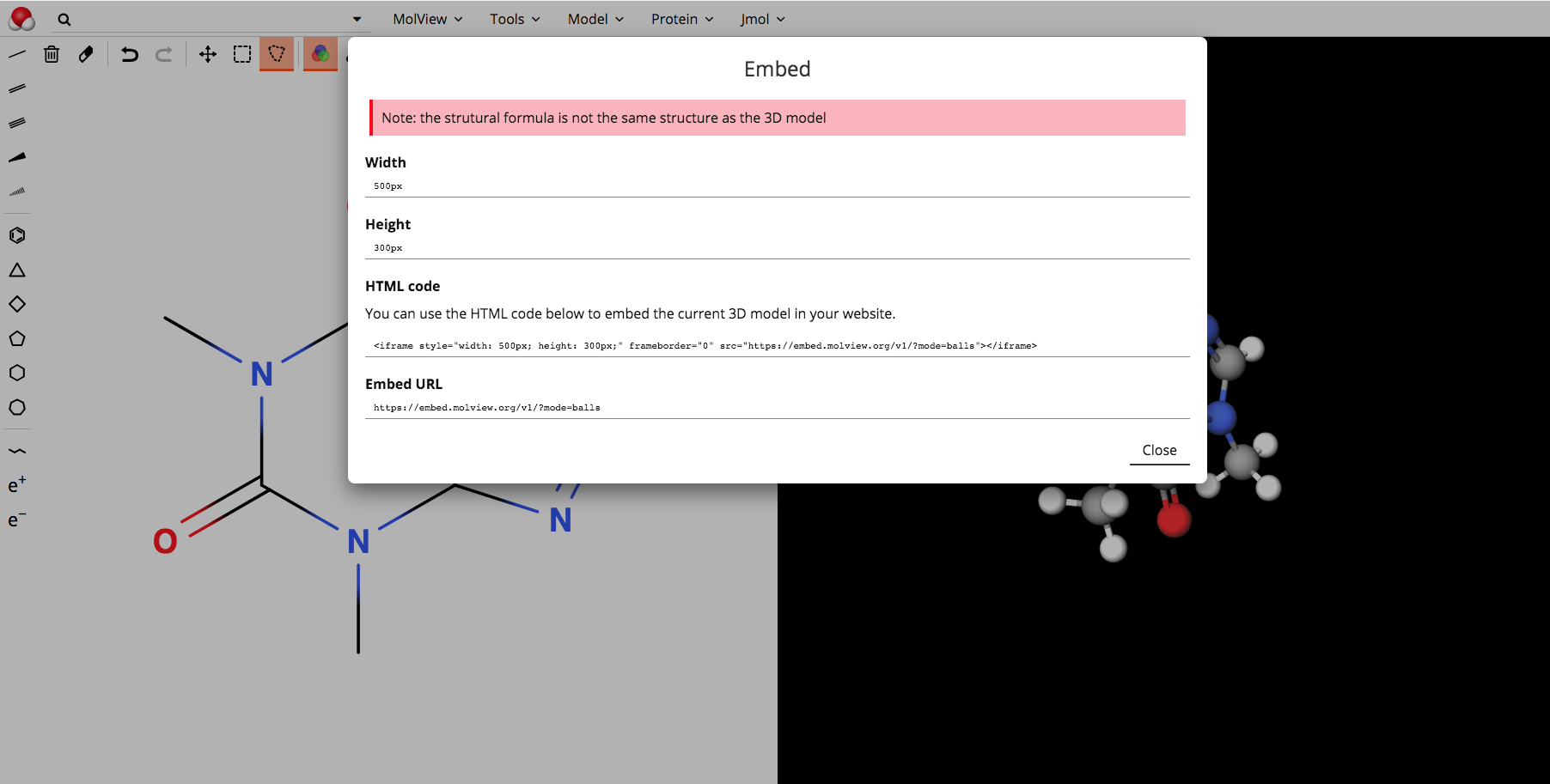Select the single bond tool

(x=17, y=54)
